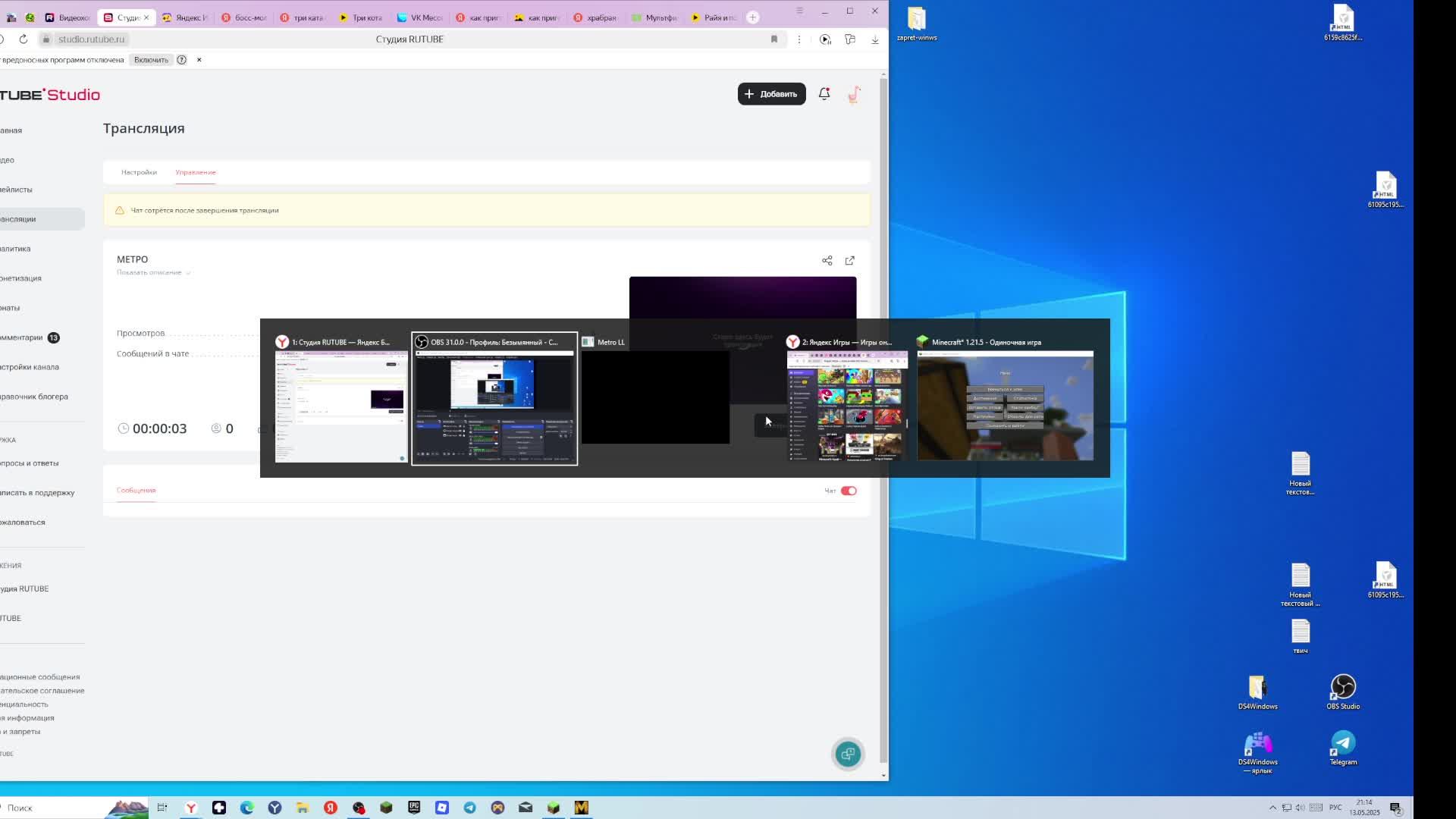Screen dimensions: 1456x819
Task: Switch to the Настройки tab
Action: coord(139,172)
